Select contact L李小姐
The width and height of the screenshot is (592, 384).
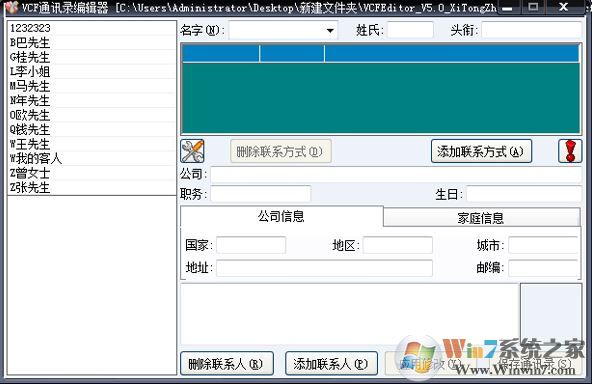[x=92, y=72]
